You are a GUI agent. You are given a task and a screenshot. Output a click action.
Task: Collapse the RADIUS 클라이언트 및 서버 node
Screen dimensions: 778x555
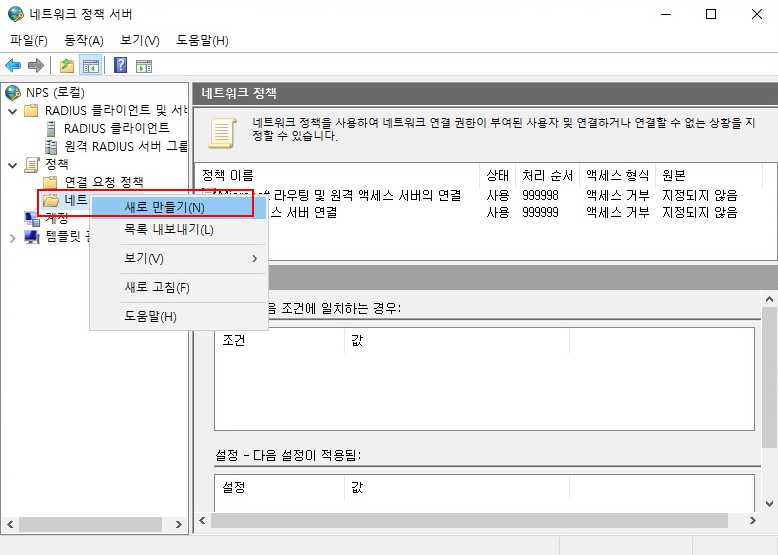click(x=12, y=110)
